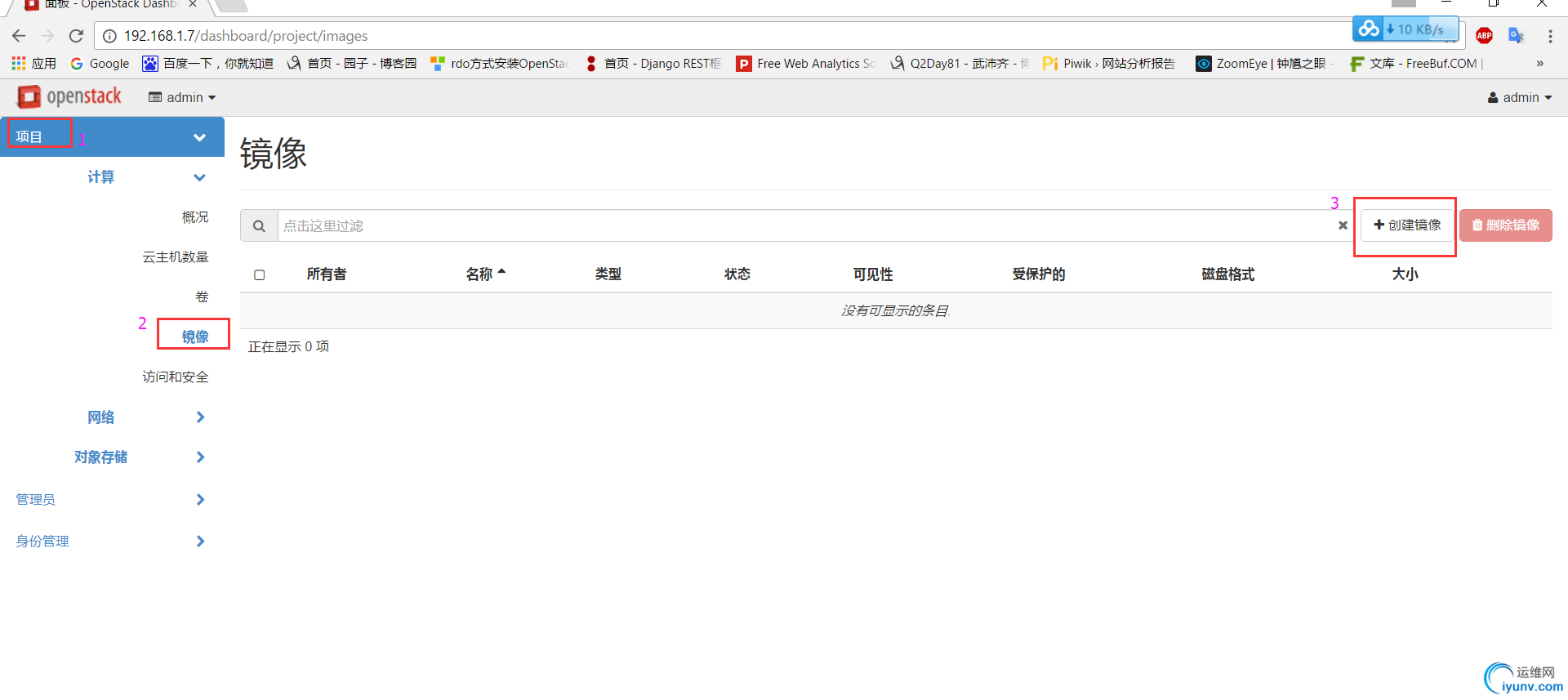Open the Baidu cloud download speed widget
Image resolution: width=1568 pixels, height=700 pixels.
coord(1405,29)
